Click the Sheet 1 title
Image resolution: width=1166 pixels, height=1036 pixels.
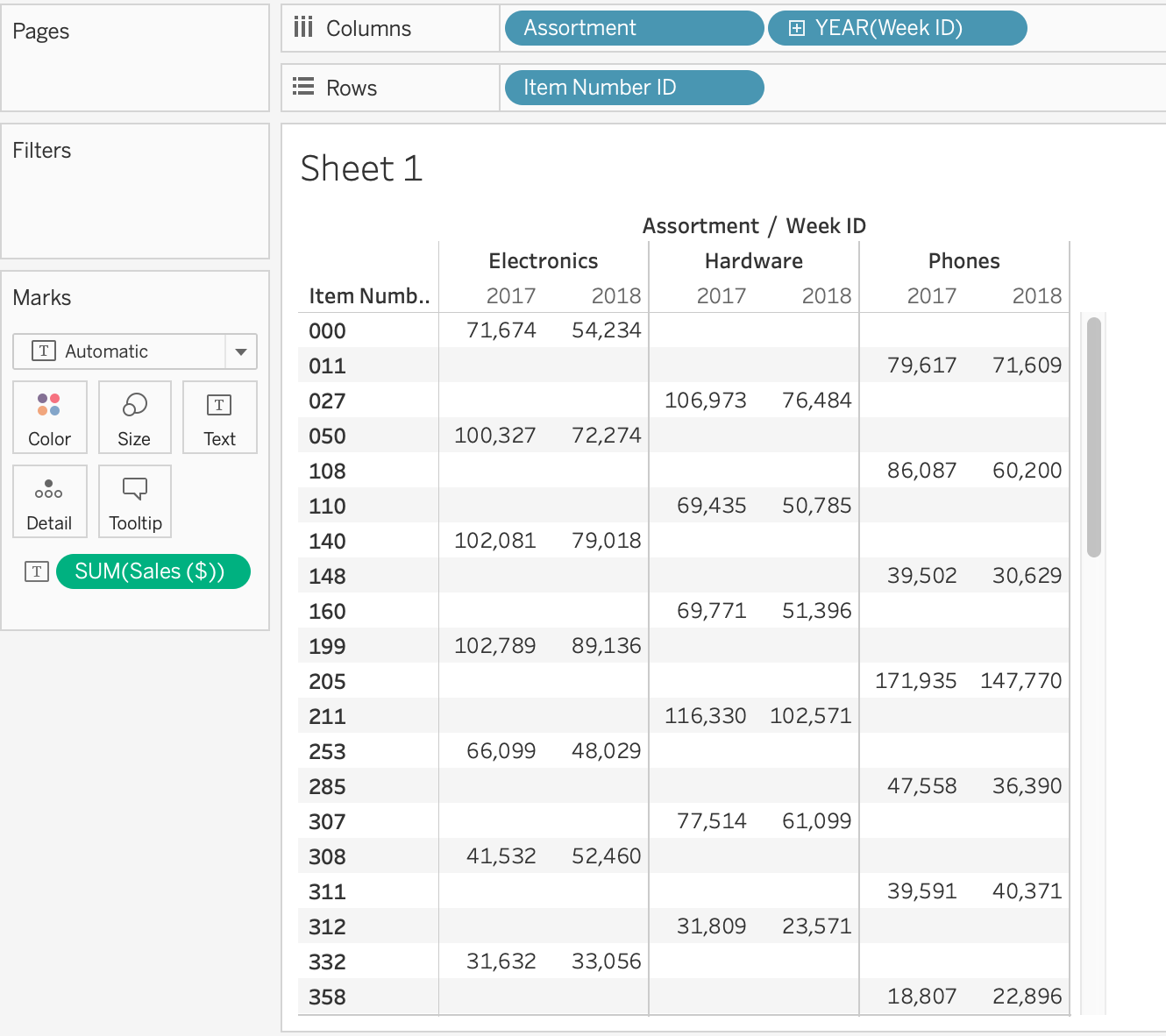coord(361,168)
